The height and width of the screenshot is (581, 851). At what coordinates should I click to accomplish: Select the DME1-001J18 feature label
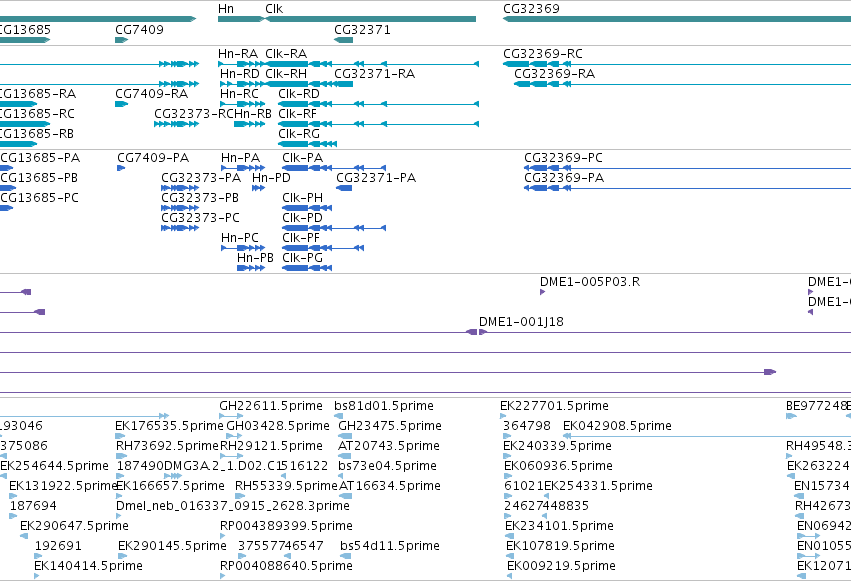click(522, 322)
